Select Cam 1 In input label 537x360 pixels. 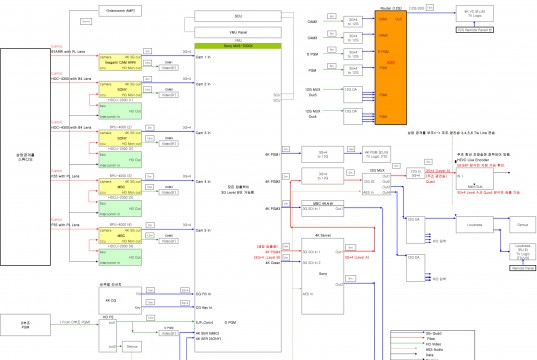click(x=203, y=57)
